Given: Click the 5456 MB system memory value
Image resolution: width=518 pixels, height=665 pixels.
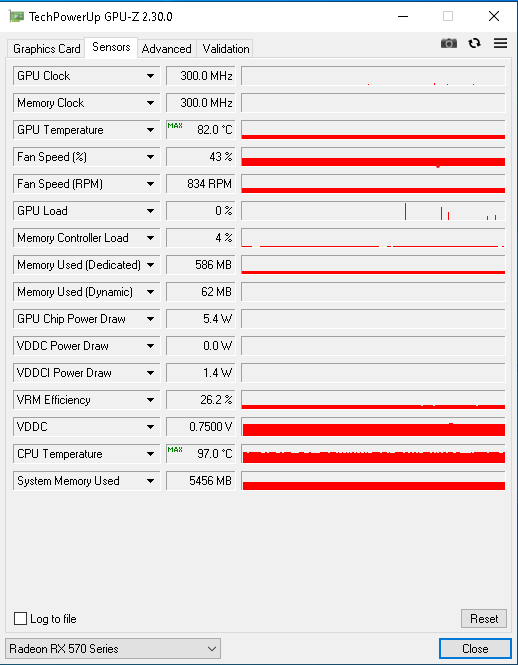Looking at the screenshot, I should 200,481.
